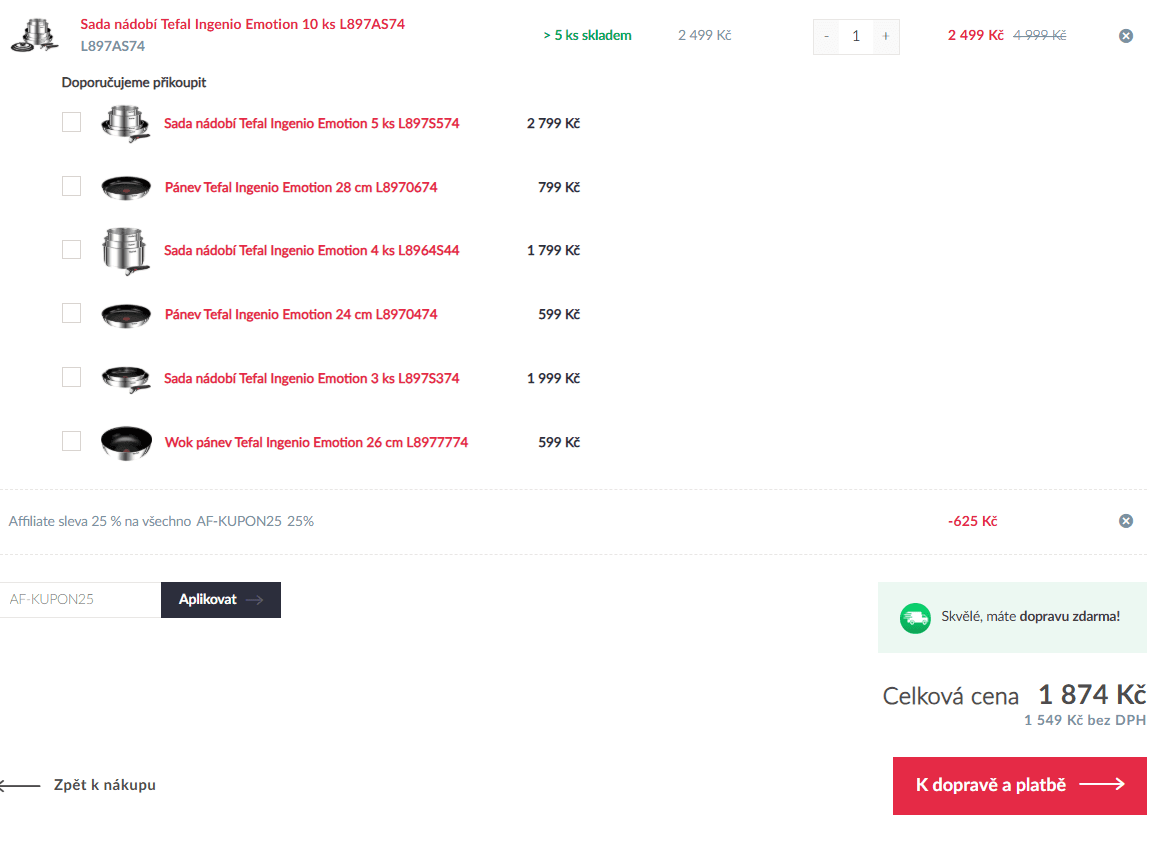
Task: Click the green free delivery truck icon
Action: [915, 618]
